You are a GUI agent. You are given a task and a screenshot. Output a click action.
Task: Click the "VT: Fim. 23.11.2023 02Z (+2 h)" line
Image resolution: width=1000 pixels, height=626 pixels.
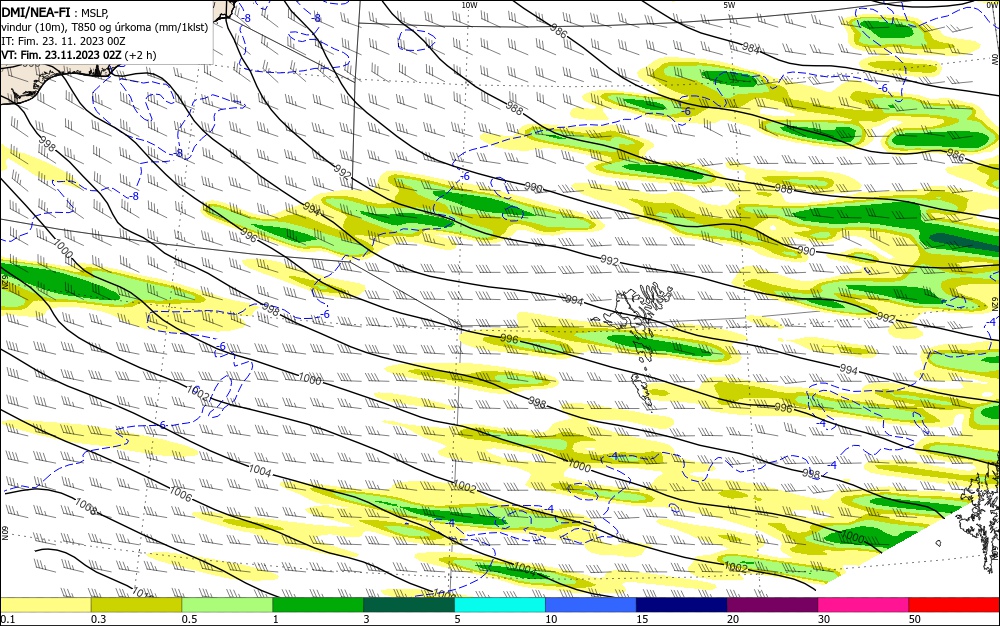click(x=78, y=55)
